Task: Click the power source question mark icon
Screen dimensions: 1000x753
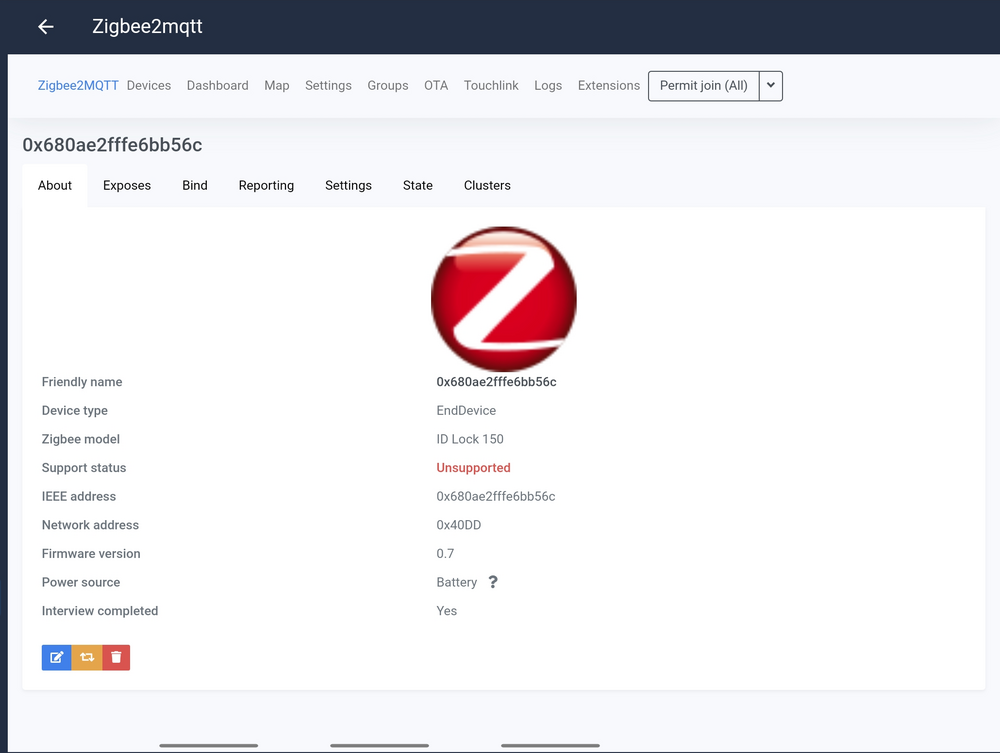Action: (492, 582)
